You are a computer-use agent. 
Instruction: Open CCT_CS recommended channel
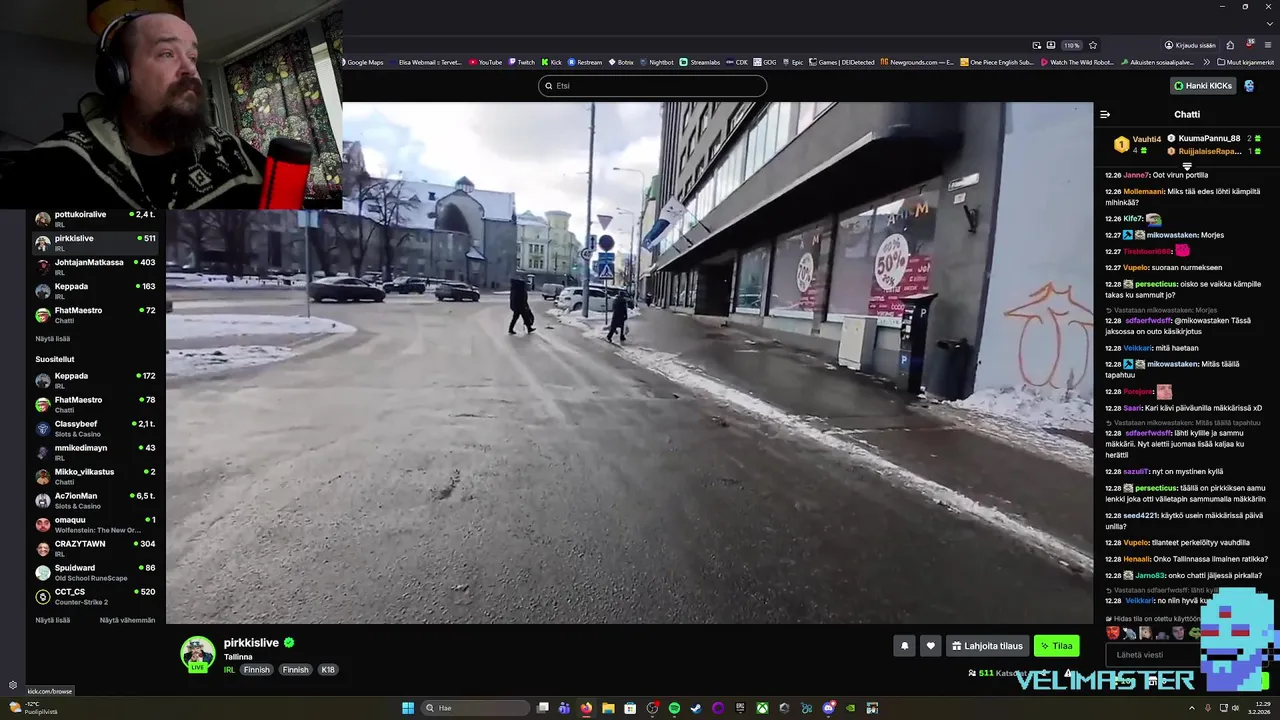95,596
